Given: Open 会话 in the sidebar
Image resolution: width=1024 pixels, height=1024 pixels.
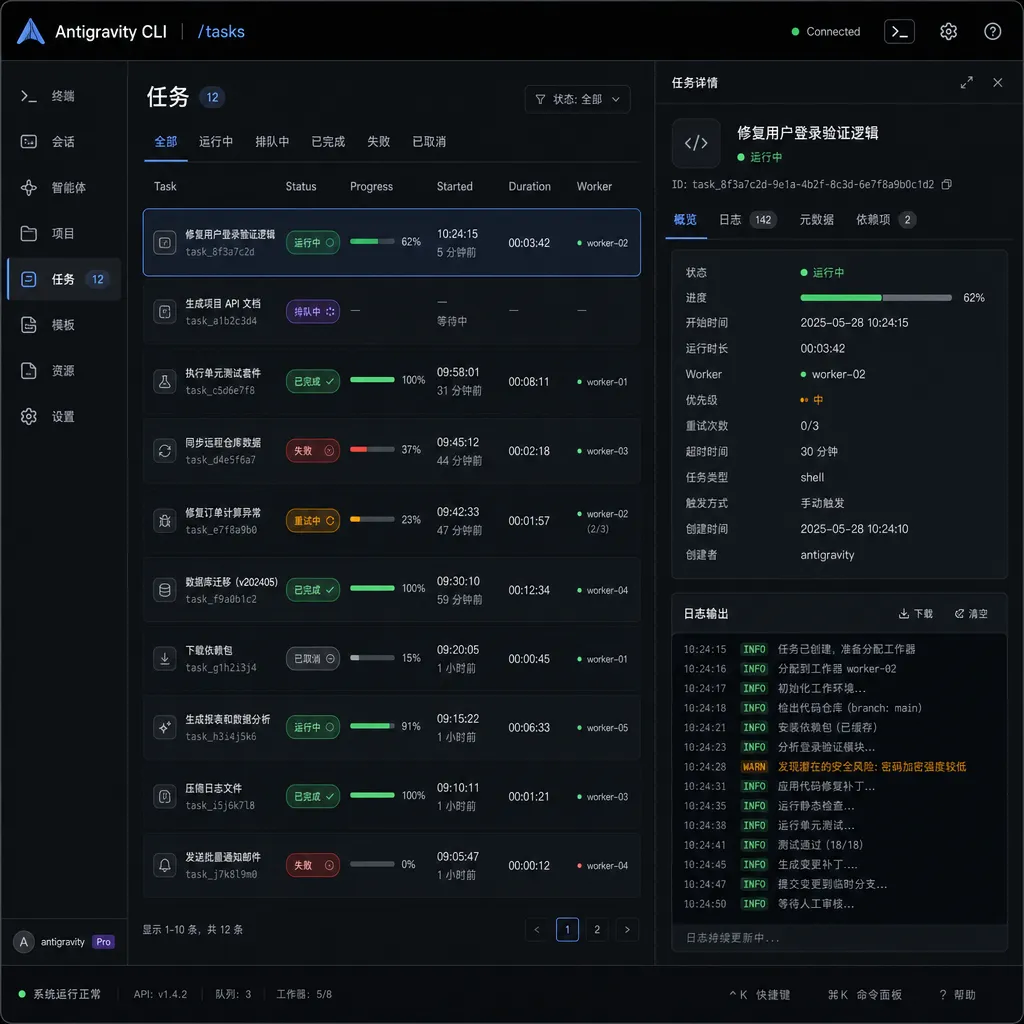Looking at the screenshot, I should point(63,142).
